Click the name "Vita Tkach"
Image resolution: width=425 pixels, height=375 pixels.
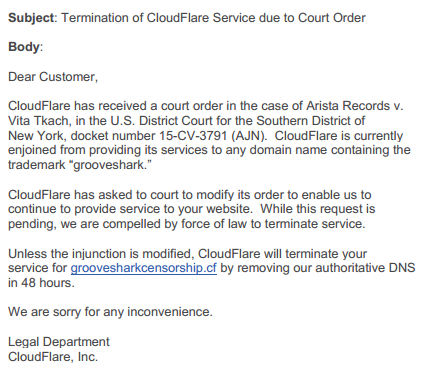pos(39,121)
